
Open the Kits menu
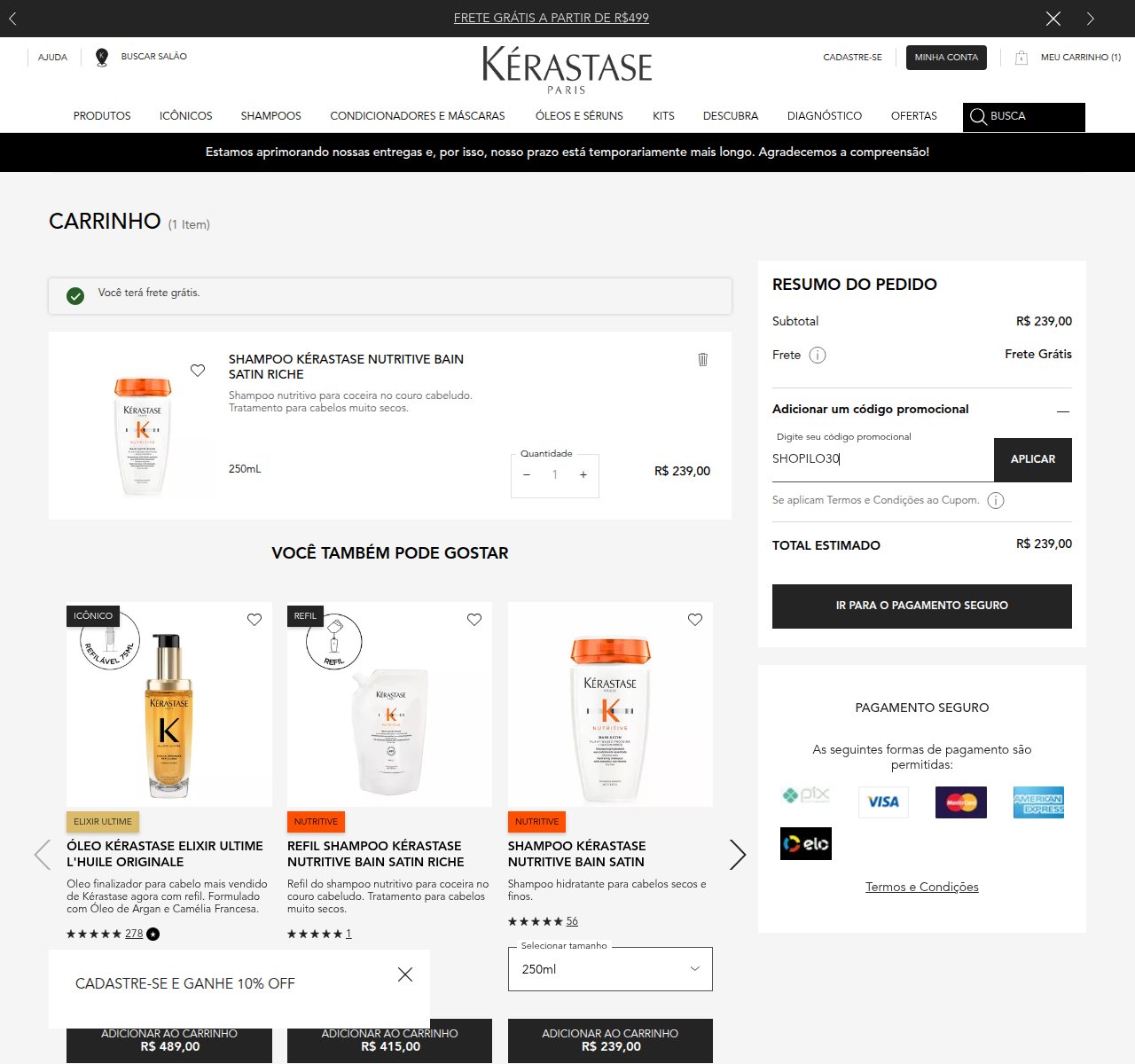[663, 116]
